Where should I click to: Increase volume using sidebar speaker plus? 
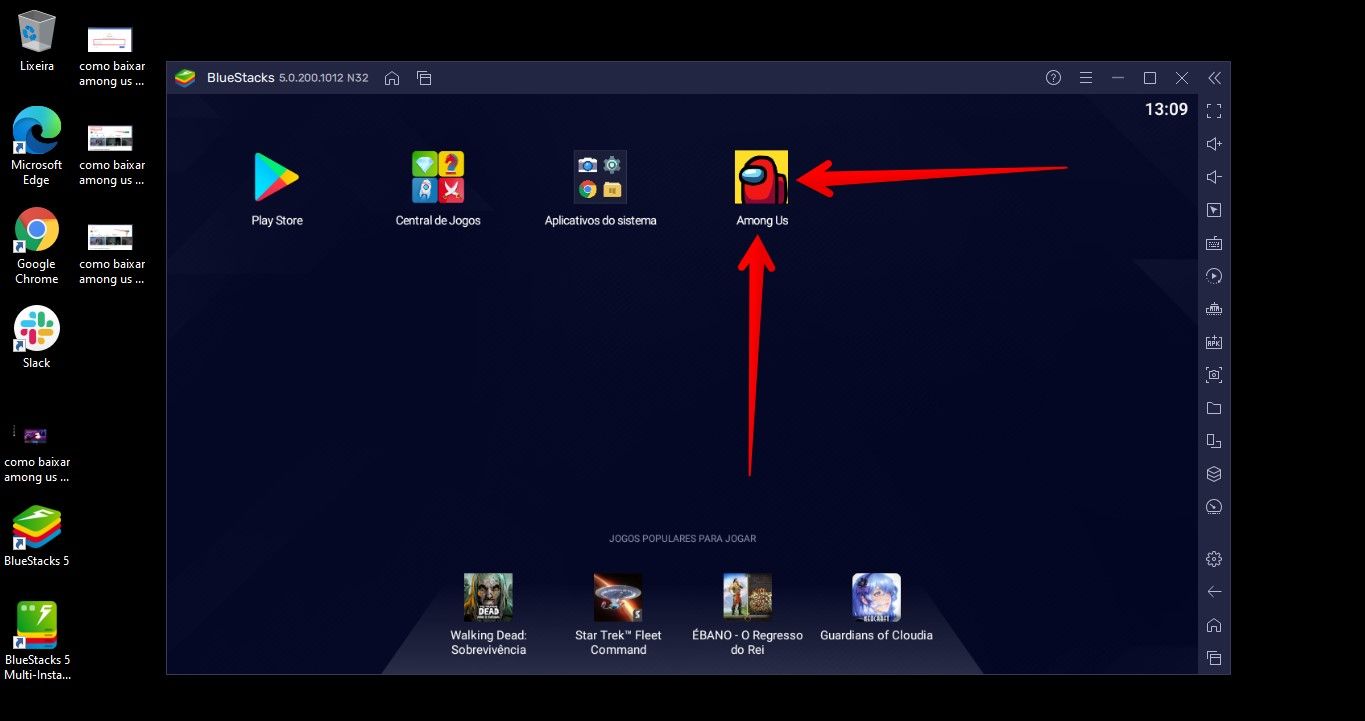click(1214, 144)
